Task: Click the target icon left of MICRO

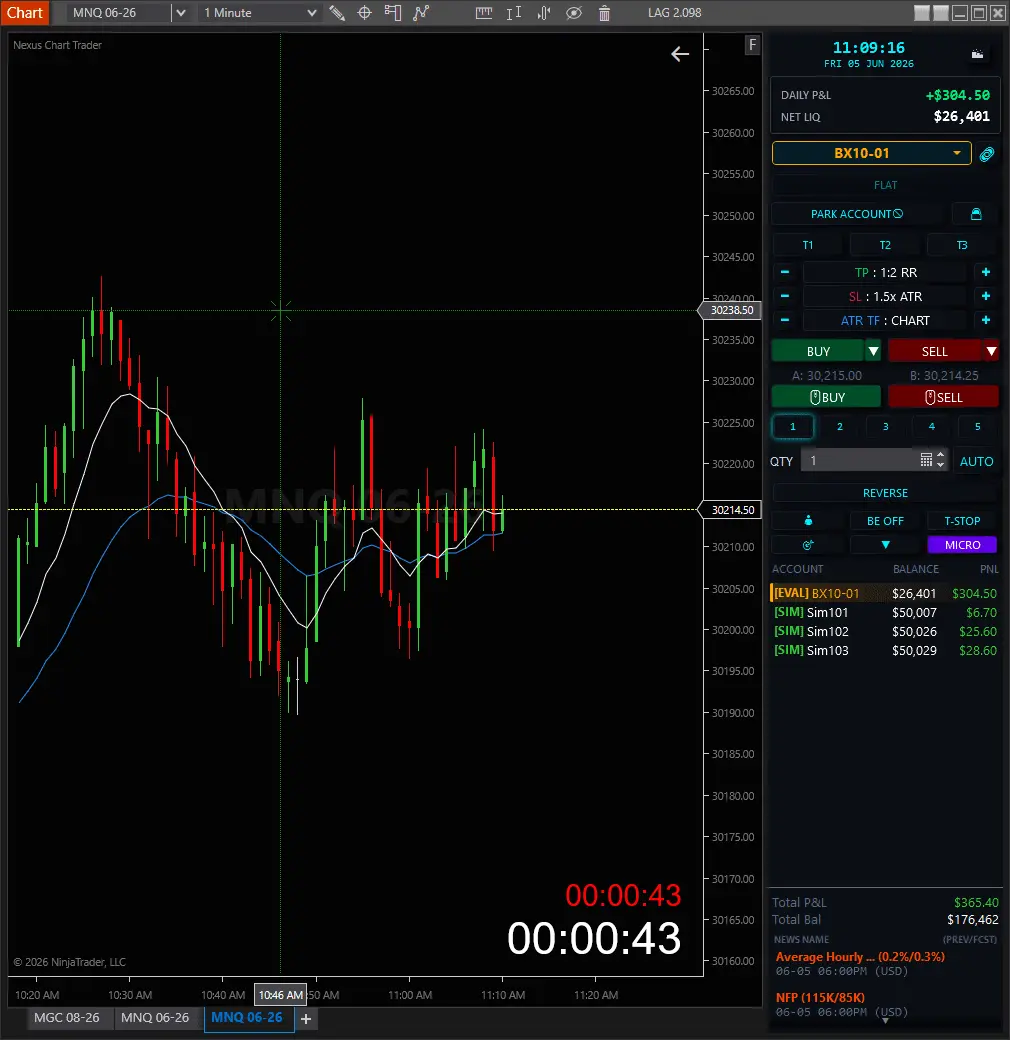Action: (808, 545)
